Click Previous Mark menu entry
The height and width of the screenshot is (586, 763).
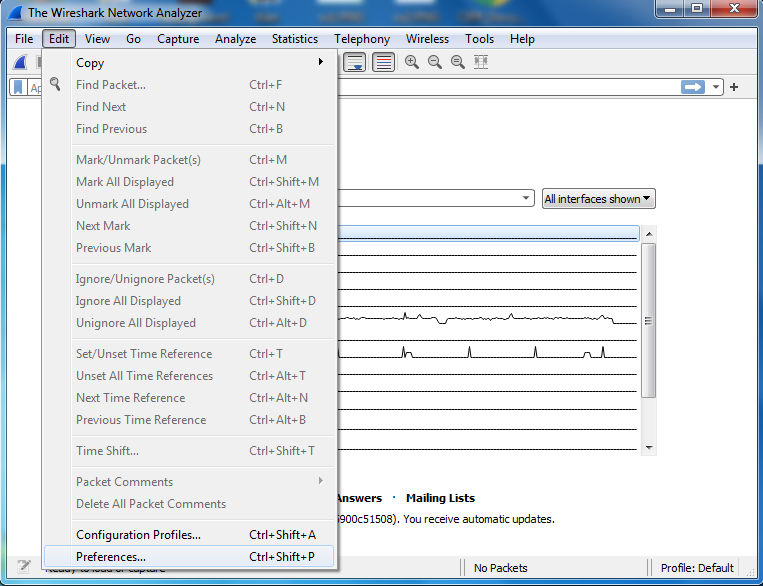click(x=189, y=247)
